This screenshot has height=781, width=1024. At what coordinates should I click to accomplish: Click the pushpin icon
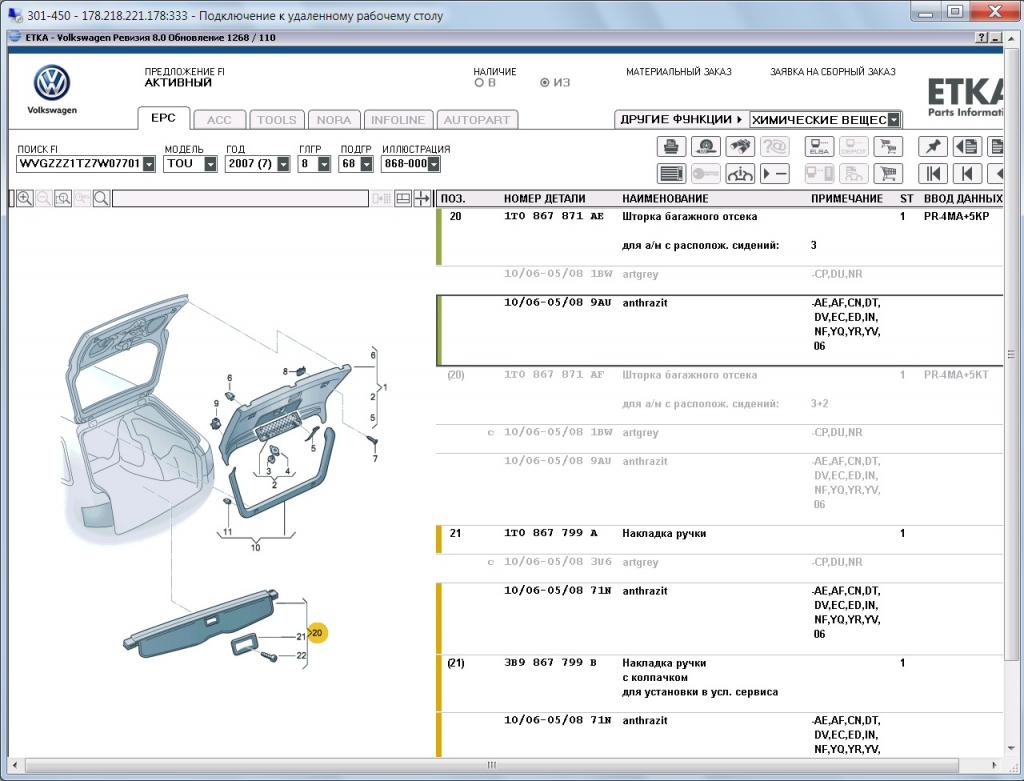(x=933, y=146)
